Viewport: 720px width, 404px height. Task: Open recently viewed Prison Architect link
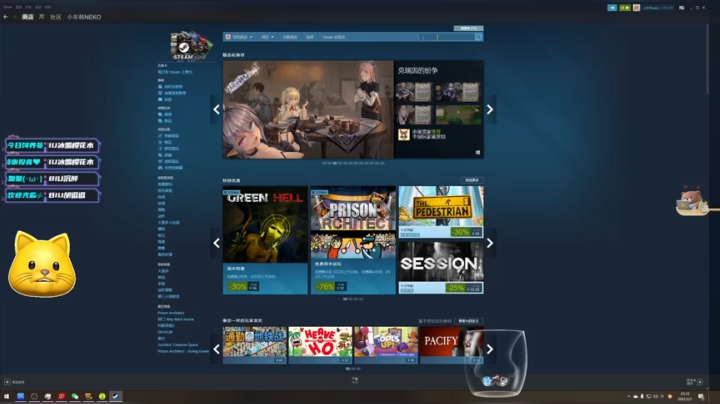[x=171, y=313]
